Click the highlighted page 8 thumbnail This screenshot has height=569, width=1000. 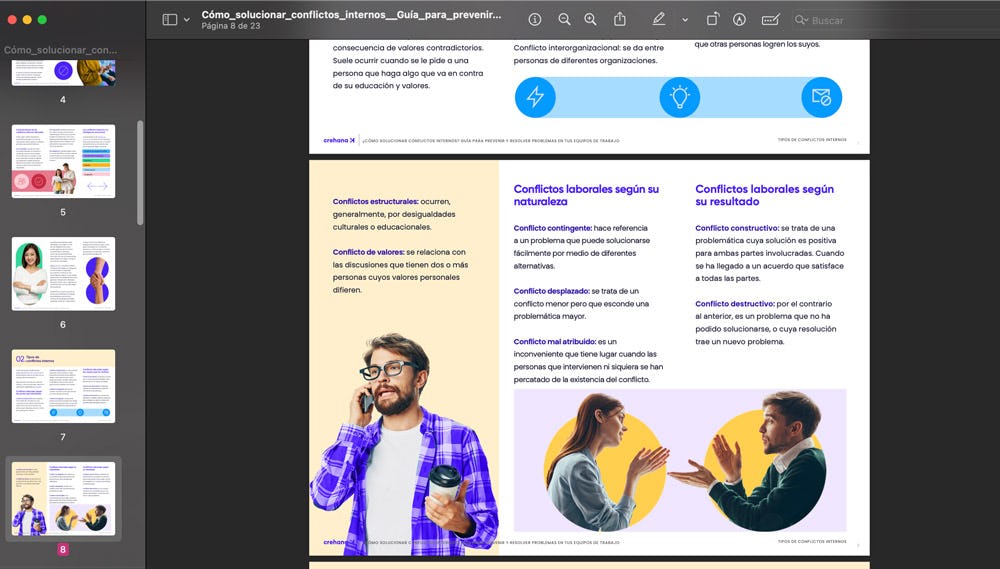click(63, 498)
